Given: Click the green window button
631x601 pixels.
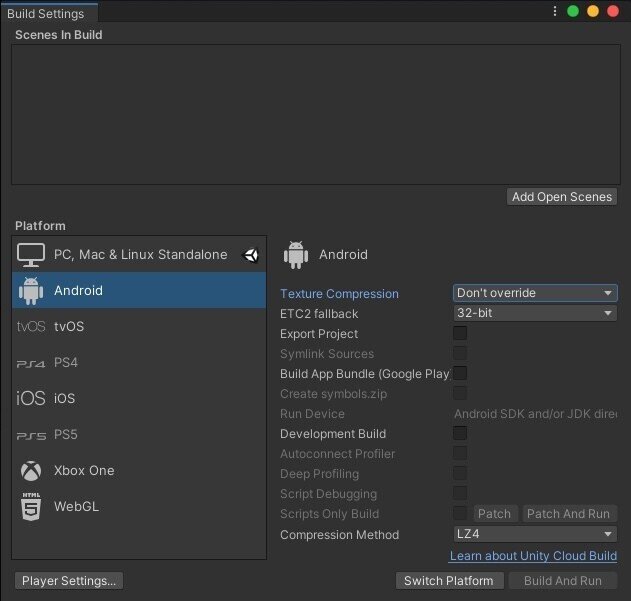Looking at the screenshot, I should [x=573, y=11].
